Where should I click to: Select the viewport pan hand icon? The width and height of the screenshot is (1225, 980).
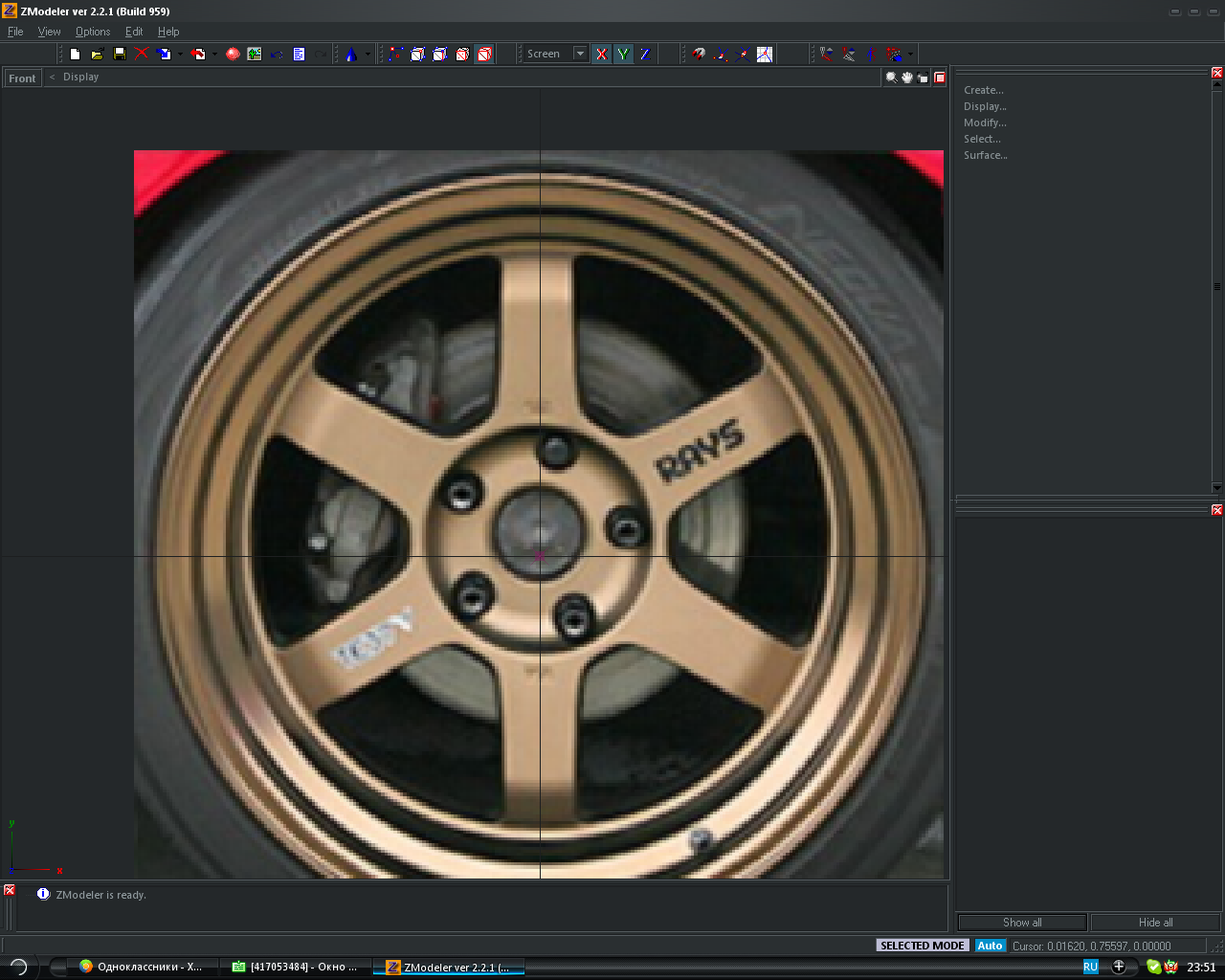point(906,78)
